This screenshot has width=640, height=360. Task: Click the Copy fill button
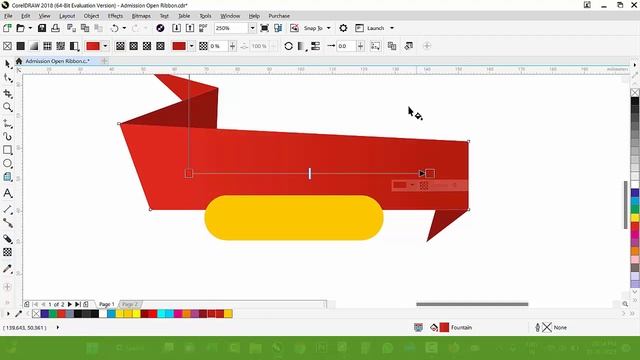[x=392, y=46]
